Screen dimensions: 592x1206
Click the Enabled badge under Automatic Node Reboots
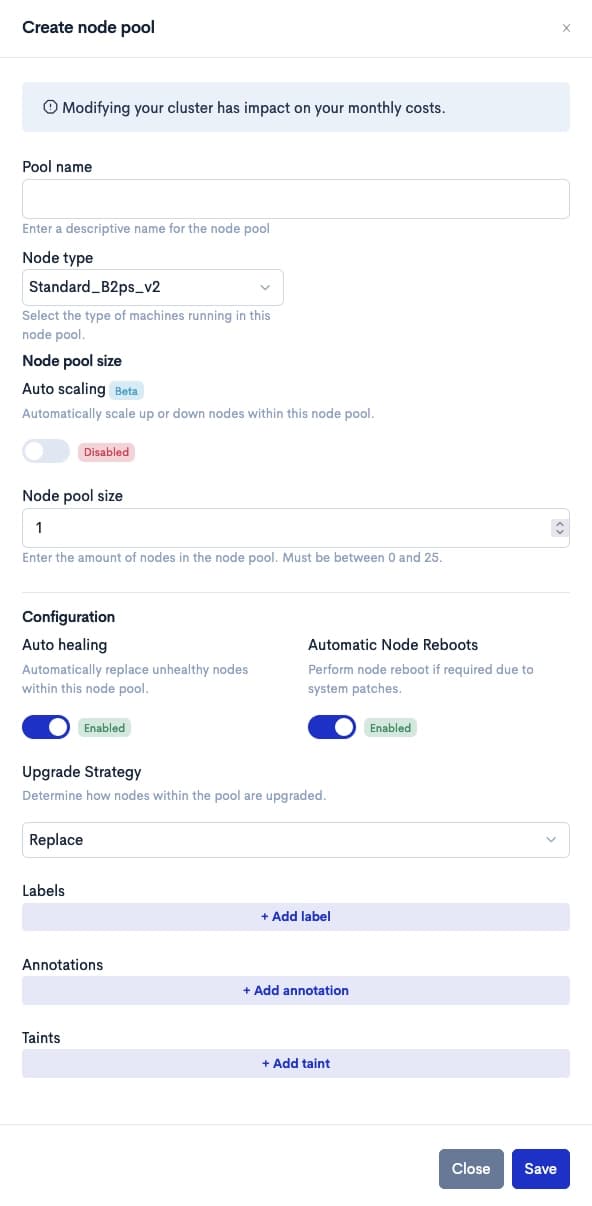point(390,728)
